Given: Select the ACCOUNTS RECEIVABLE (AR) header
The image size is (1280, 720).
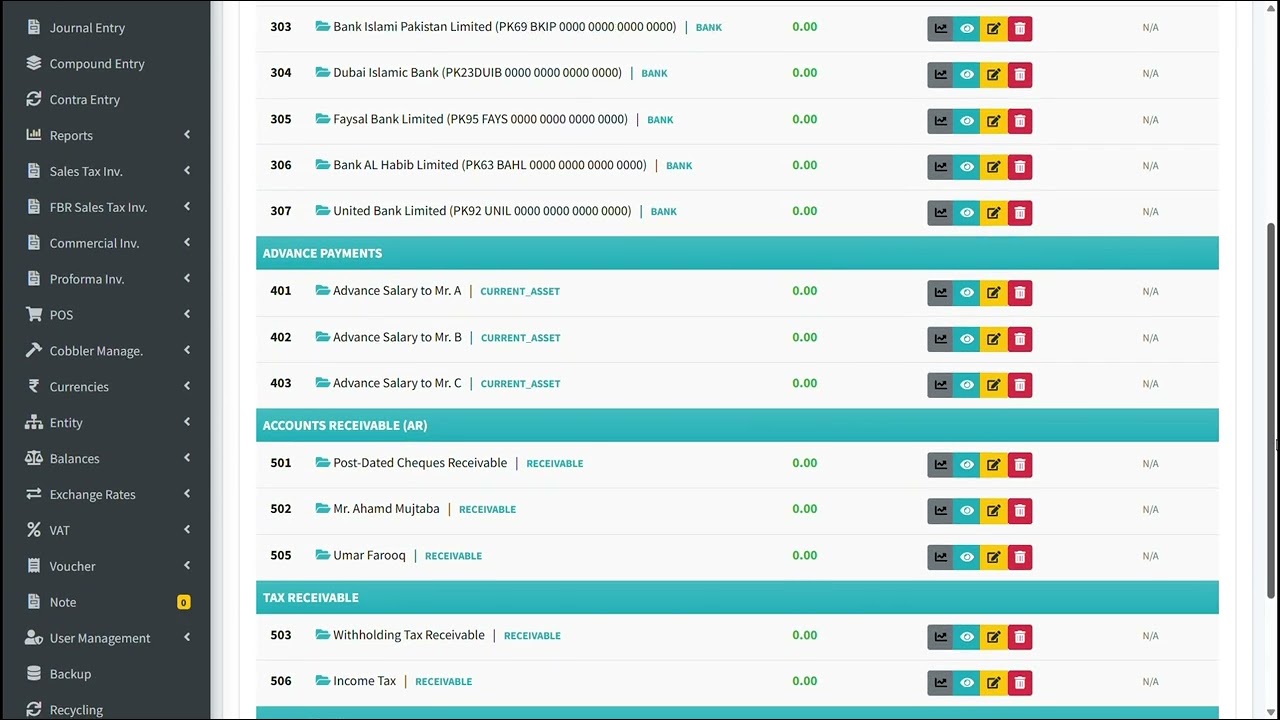Looking at the screenshot, I should [x=737, y=425].
